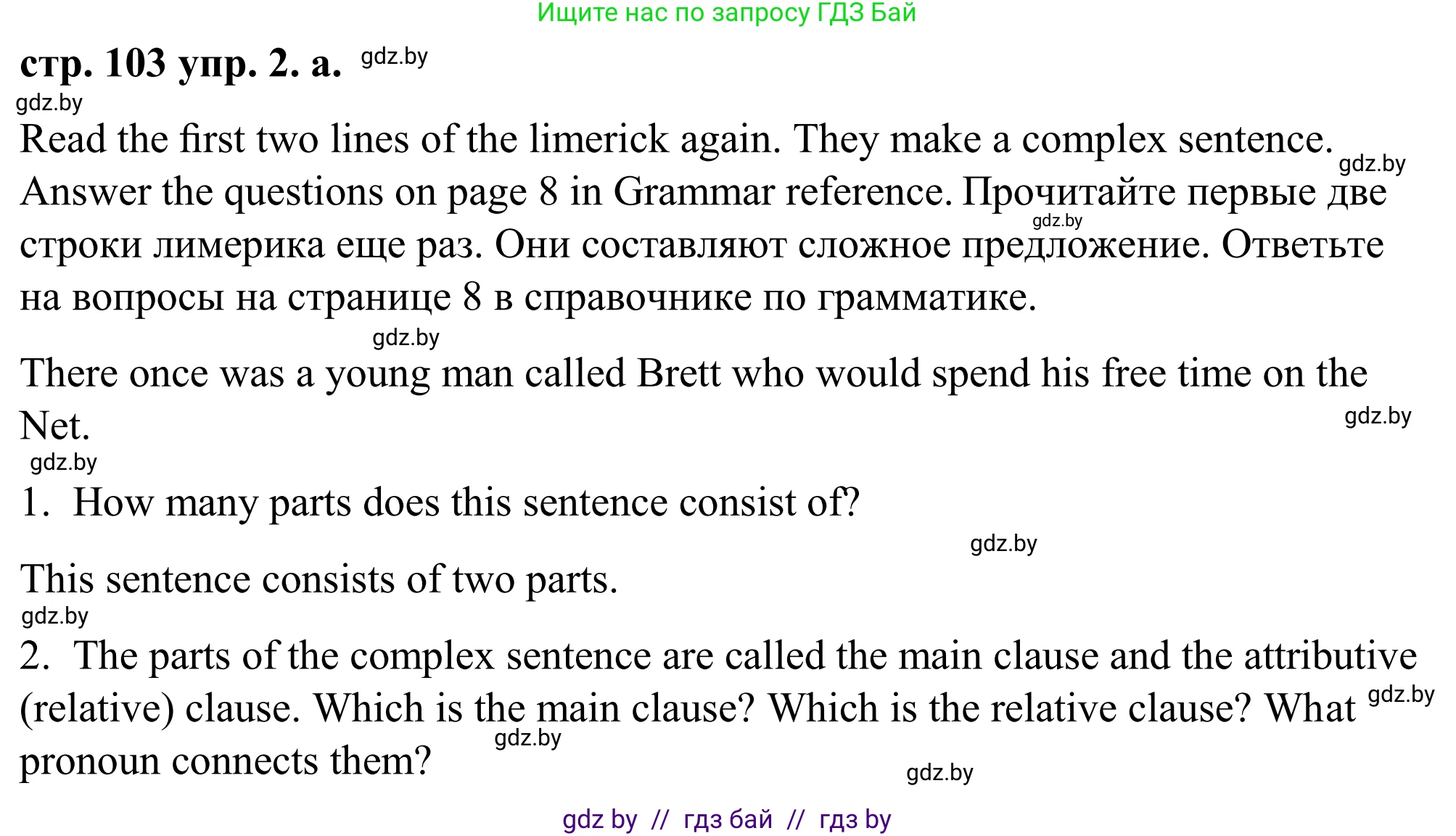Click the question 'How many parts does this sentence consist of?'
The height and width of the screenshot is (836, 1456).
pos(466,502)
